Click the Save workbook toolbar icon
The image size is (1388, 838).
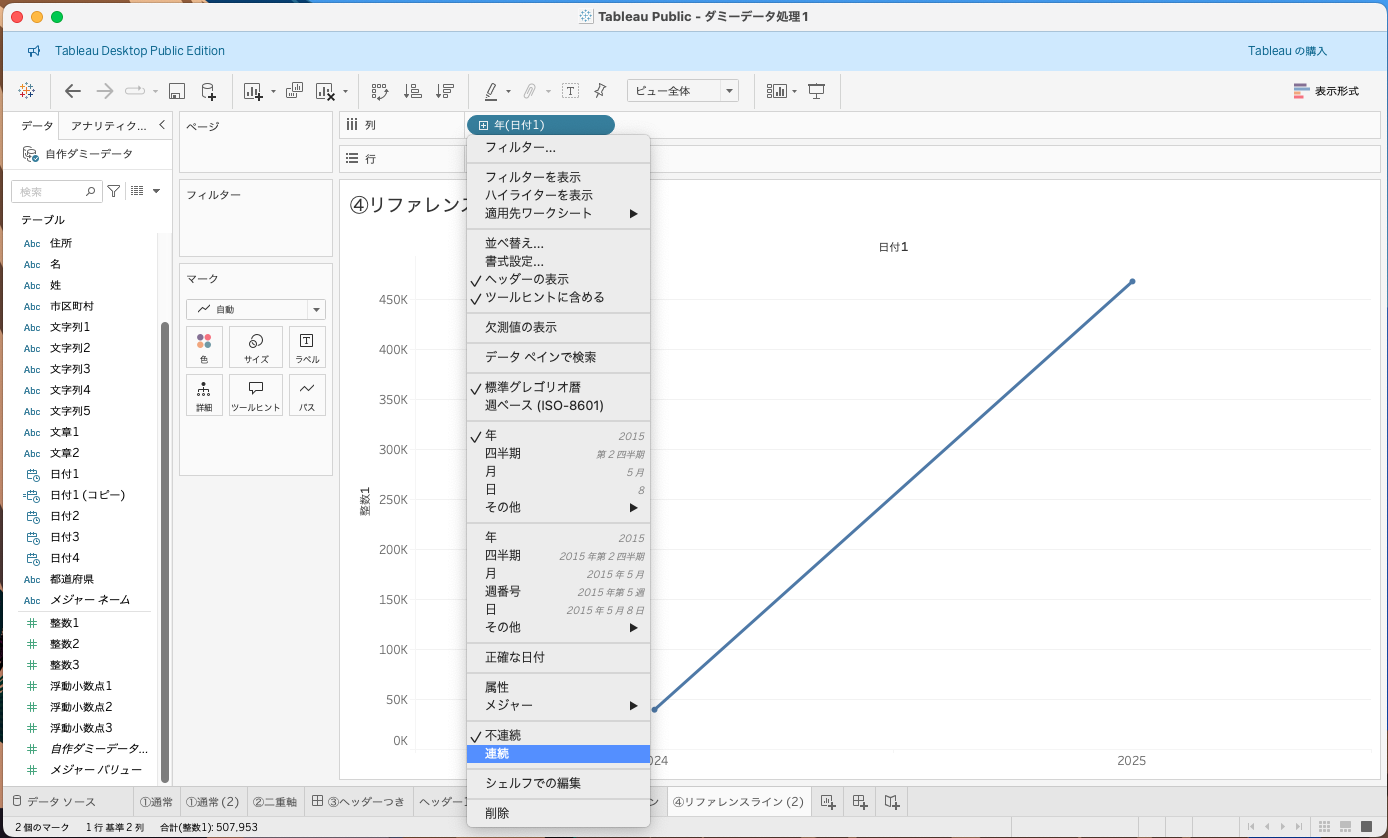coord(176,91)
